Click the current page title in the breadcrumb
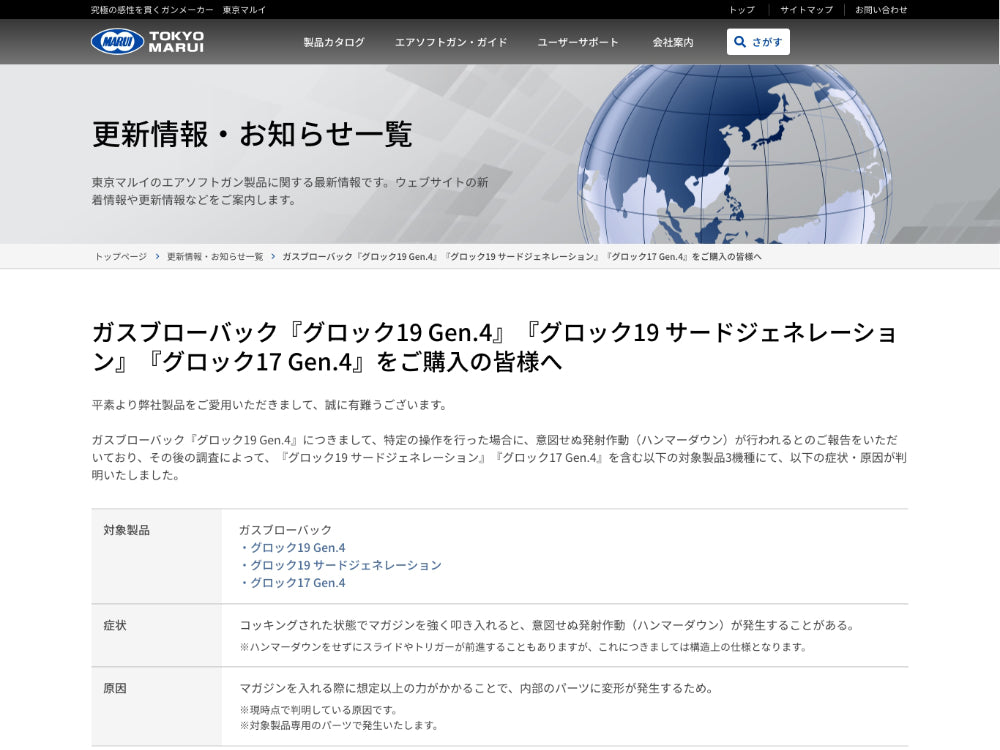 tap(522, 257)
